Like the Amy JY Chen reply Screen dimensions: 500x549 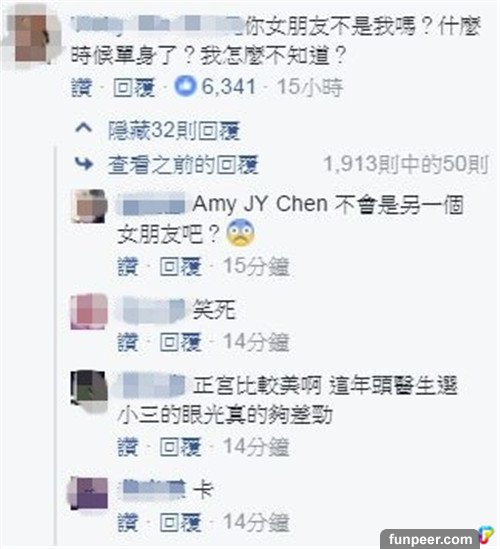tap(128, 266)
